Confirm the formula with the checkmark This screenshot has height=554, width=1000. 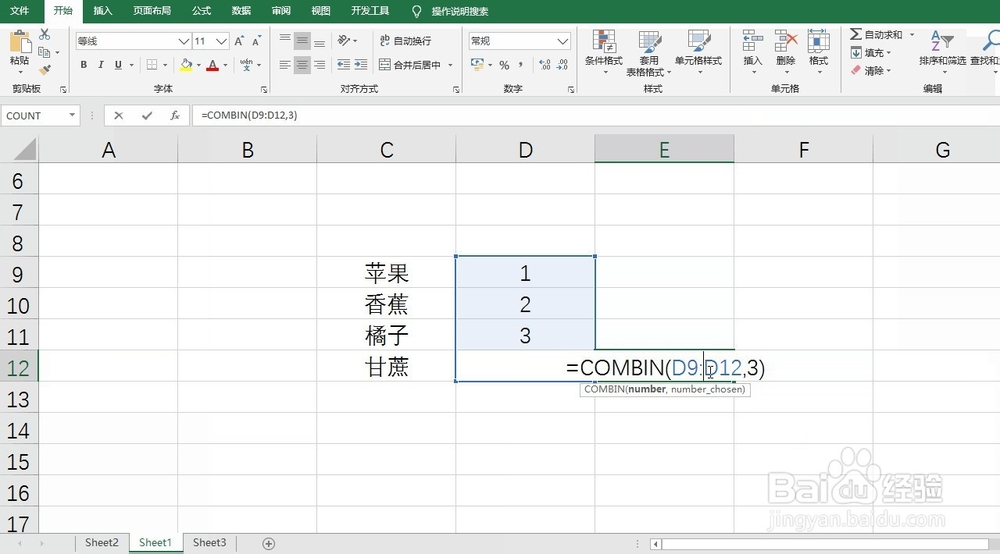point(147,115)
